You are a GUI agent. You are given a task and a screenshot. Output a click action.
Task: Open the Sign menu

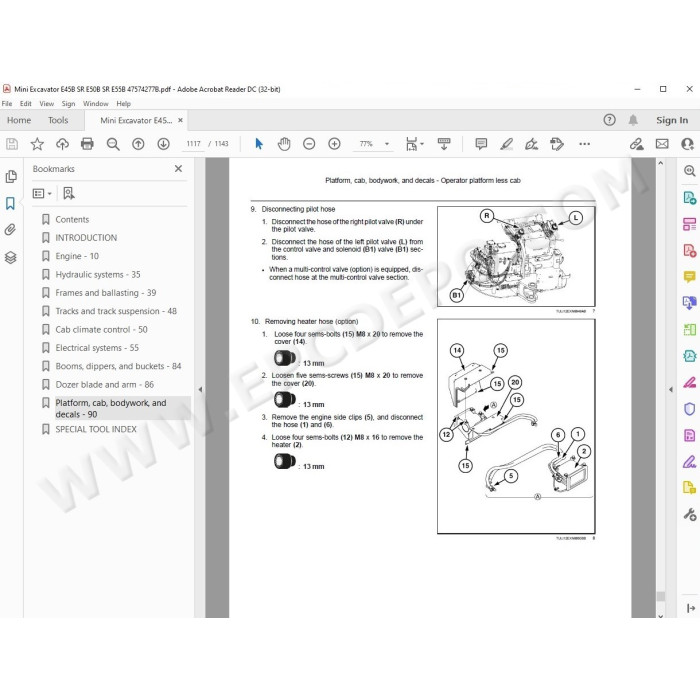tap(68, 104)
